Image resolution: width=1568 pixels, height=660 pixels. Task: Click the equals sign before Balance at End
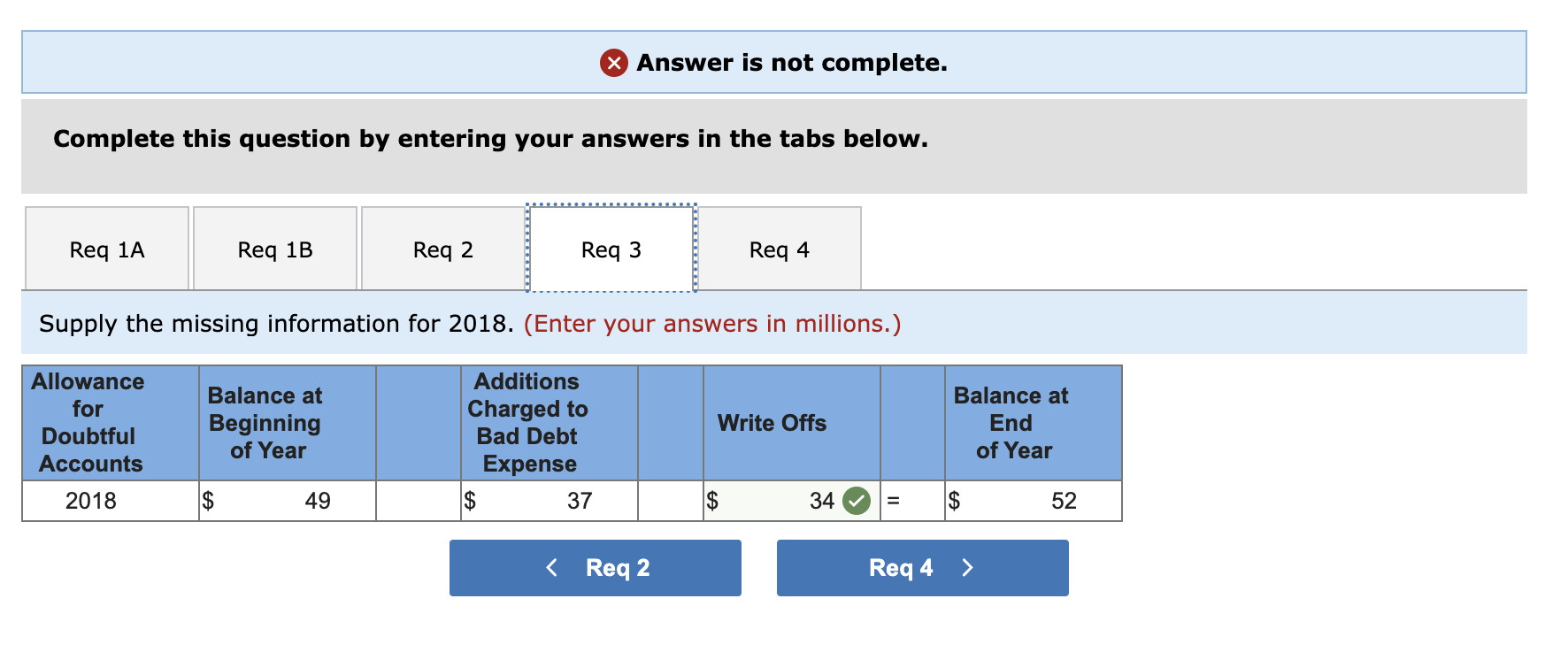pyautogui.click(x=895, y=501)
